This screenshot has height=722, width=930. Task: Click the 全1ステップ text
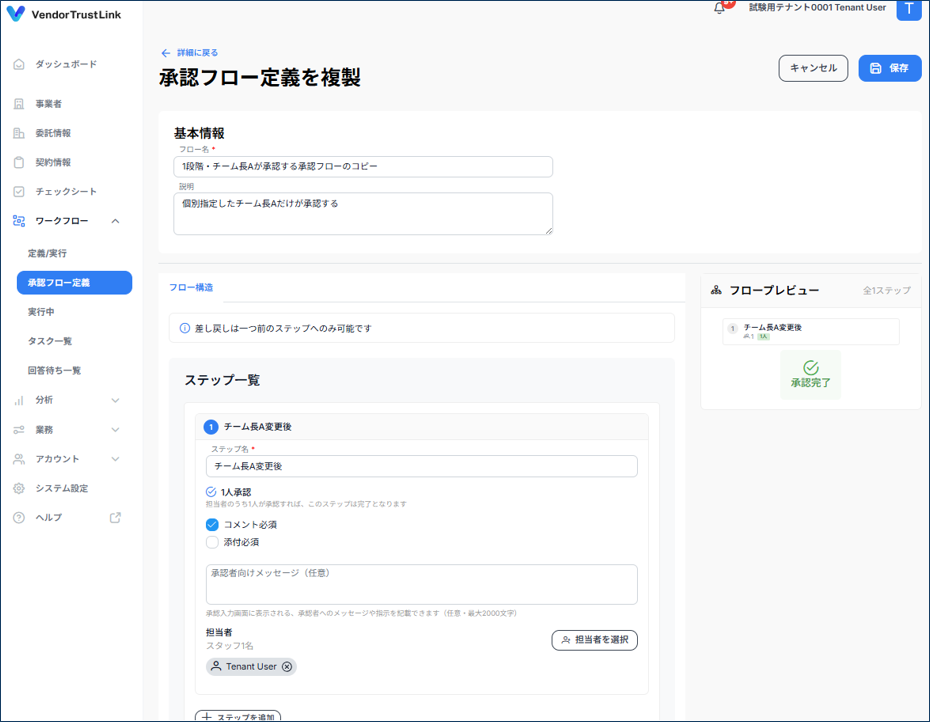point(887,290)
